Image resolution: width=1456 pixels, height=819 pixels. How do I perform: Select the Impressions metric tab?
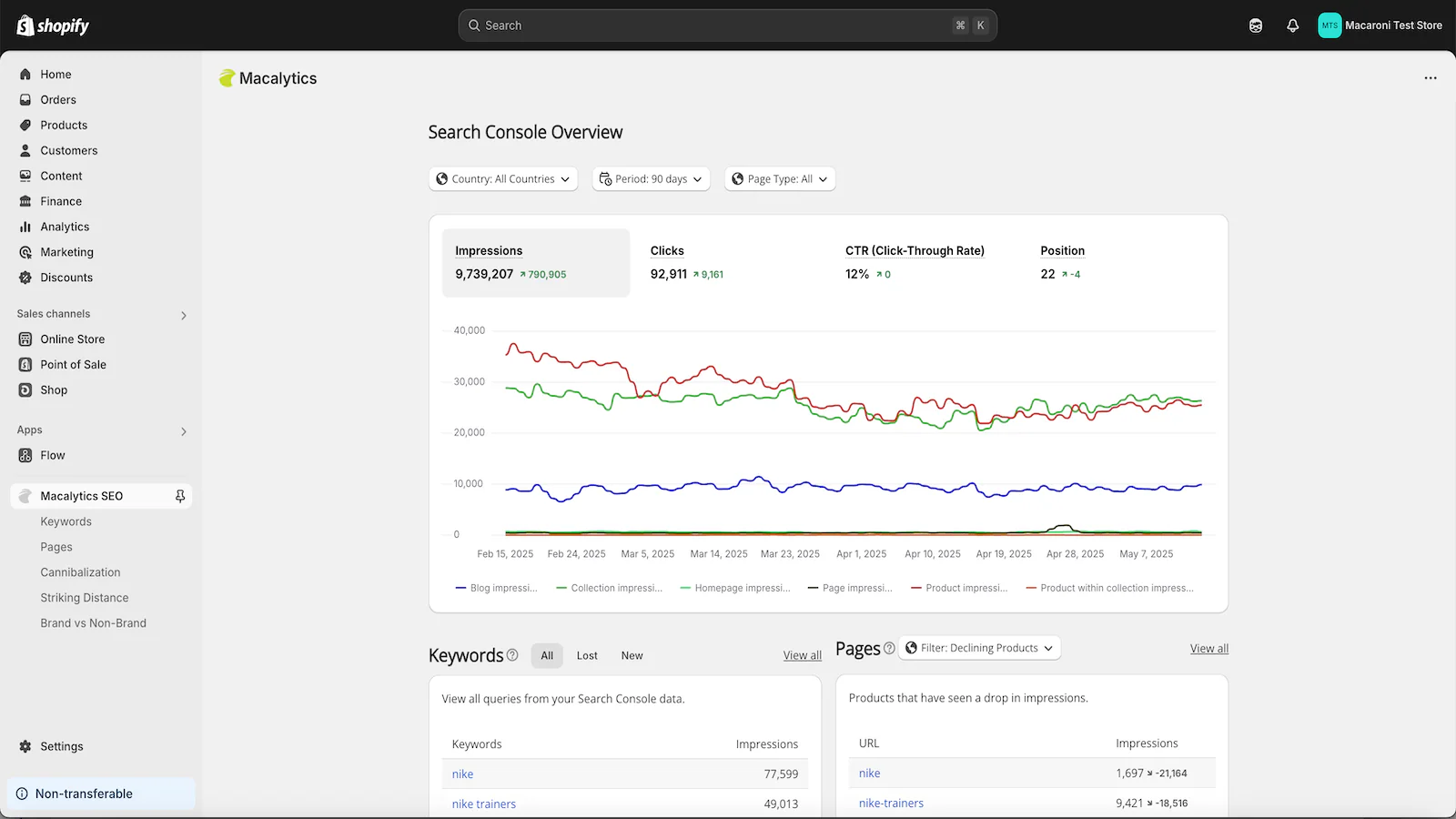click(x=536, y=263)
